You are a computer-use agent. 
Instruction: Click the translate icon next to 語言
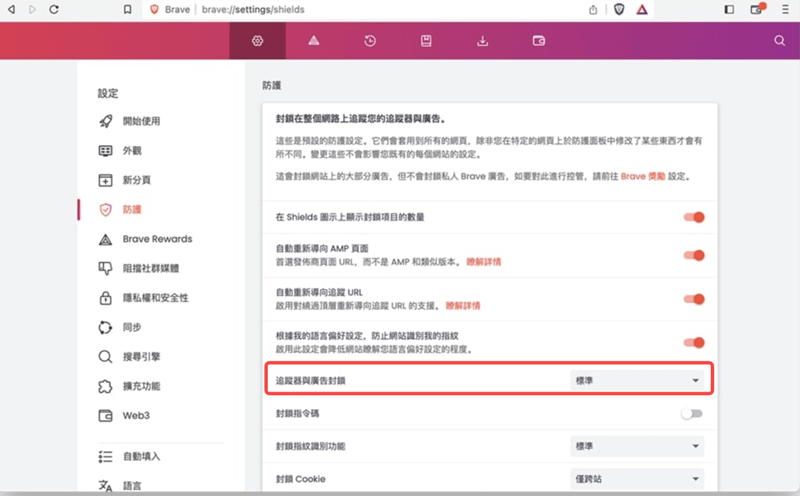tap(106, 486)
